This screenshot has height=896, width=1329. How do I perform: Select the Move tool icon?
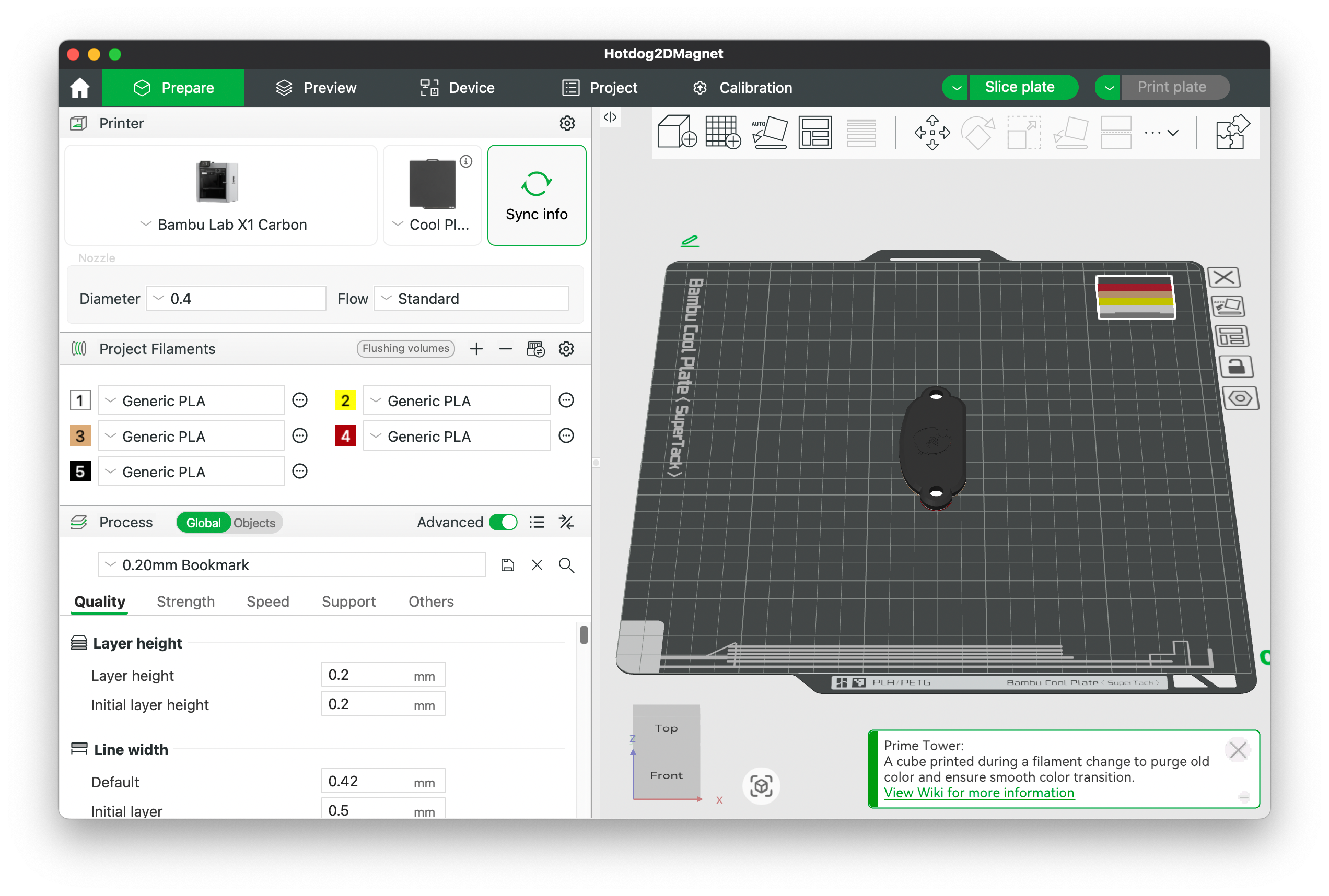tap(932, 133)
